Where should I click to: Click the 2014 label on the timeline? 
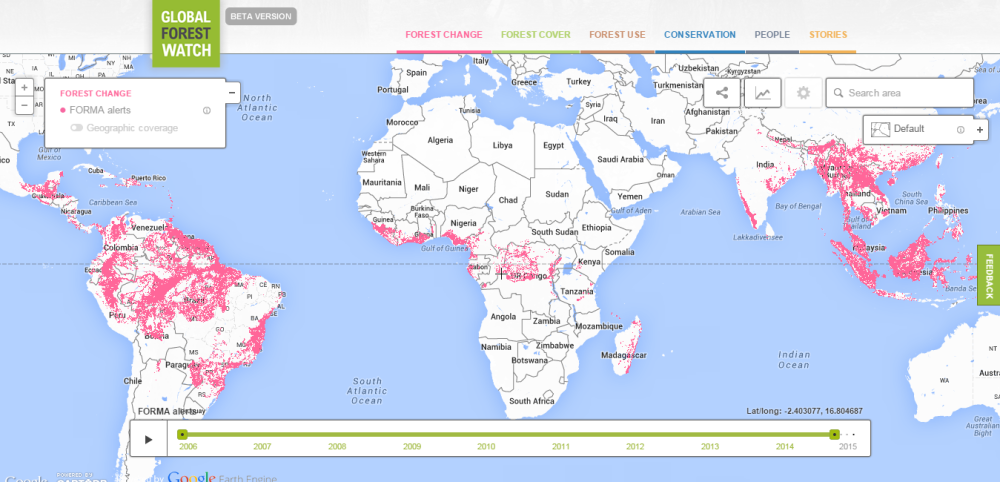tap(784, 446)
